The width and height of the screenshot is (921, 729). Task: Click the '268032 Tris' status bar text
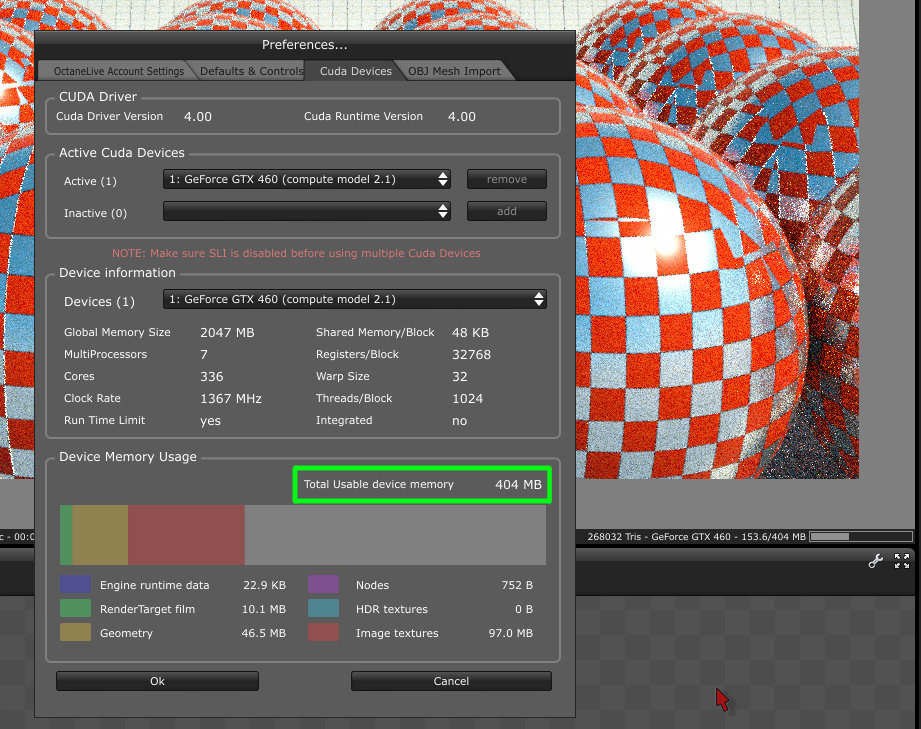tap(614, 536)
